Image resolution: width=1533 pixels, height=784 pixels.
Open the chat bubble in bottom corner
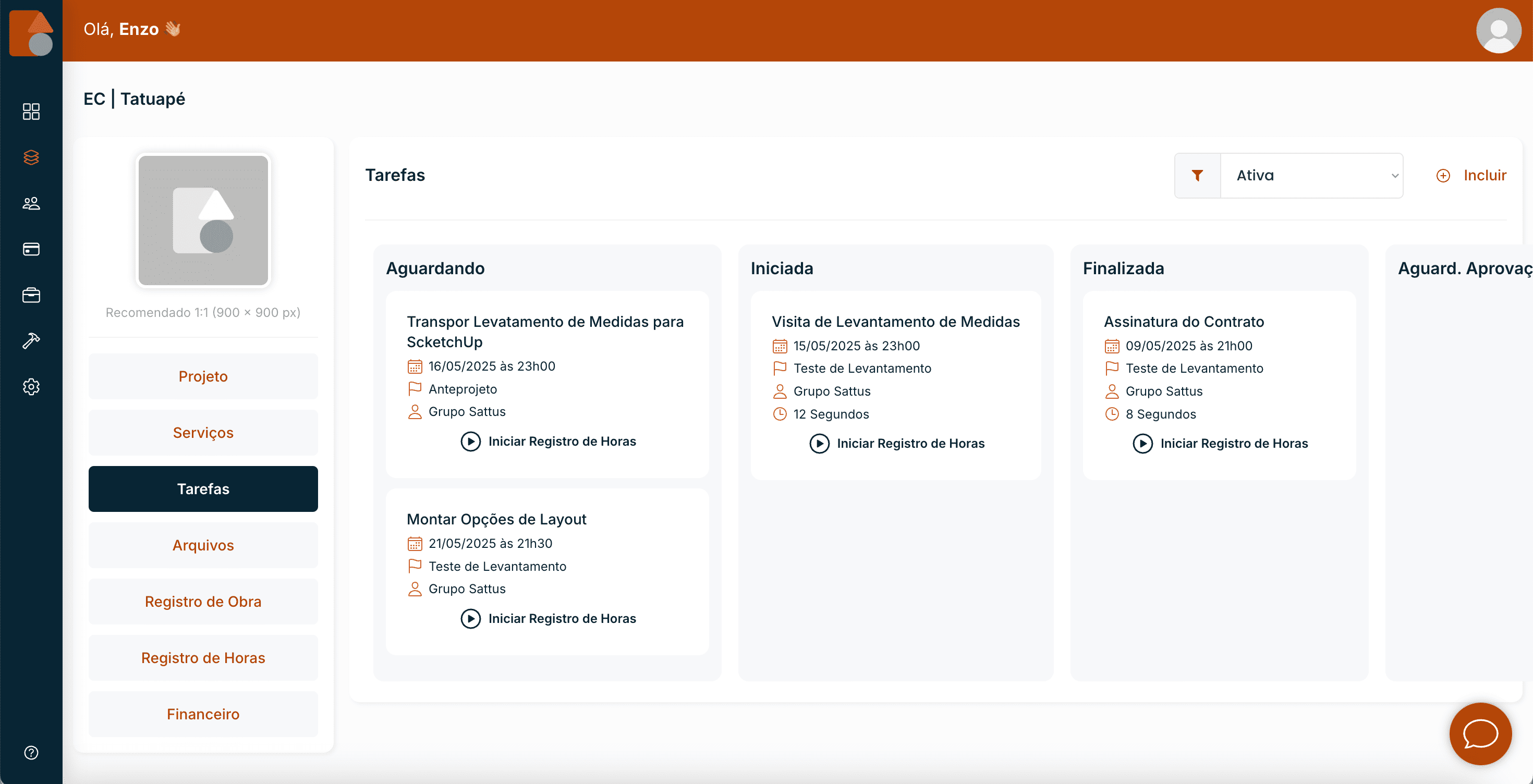coord(1480,734)
